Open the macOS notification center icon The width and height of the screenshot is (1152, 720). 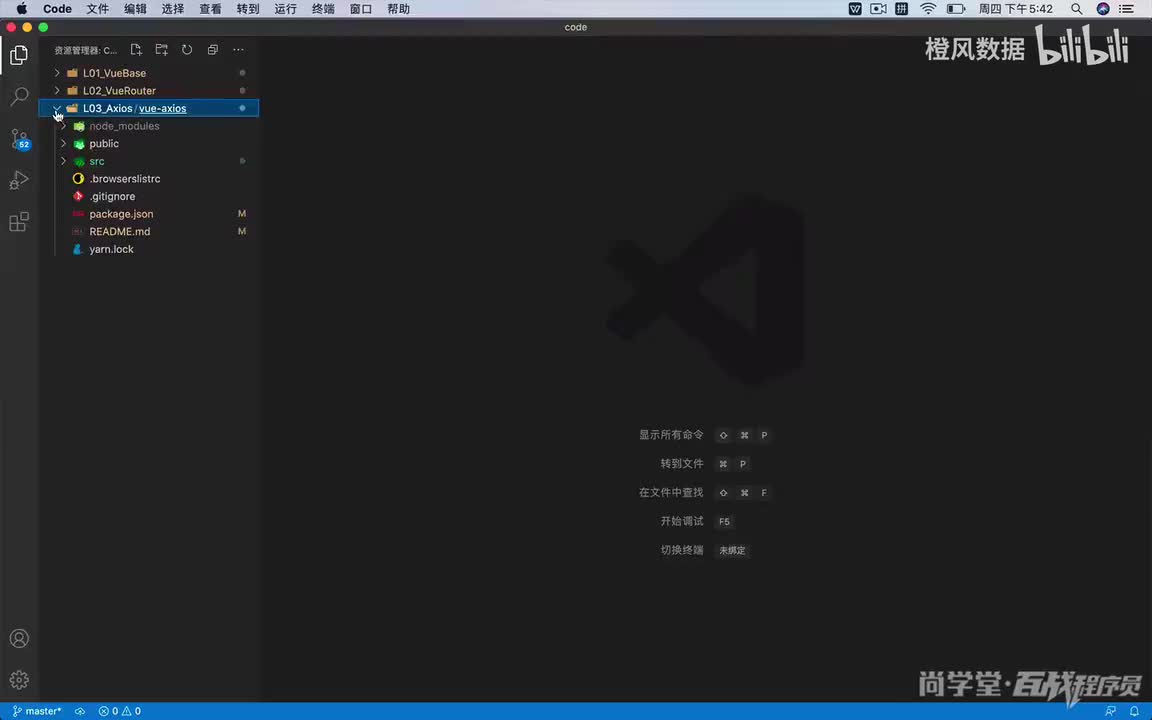coord(1126,9)
